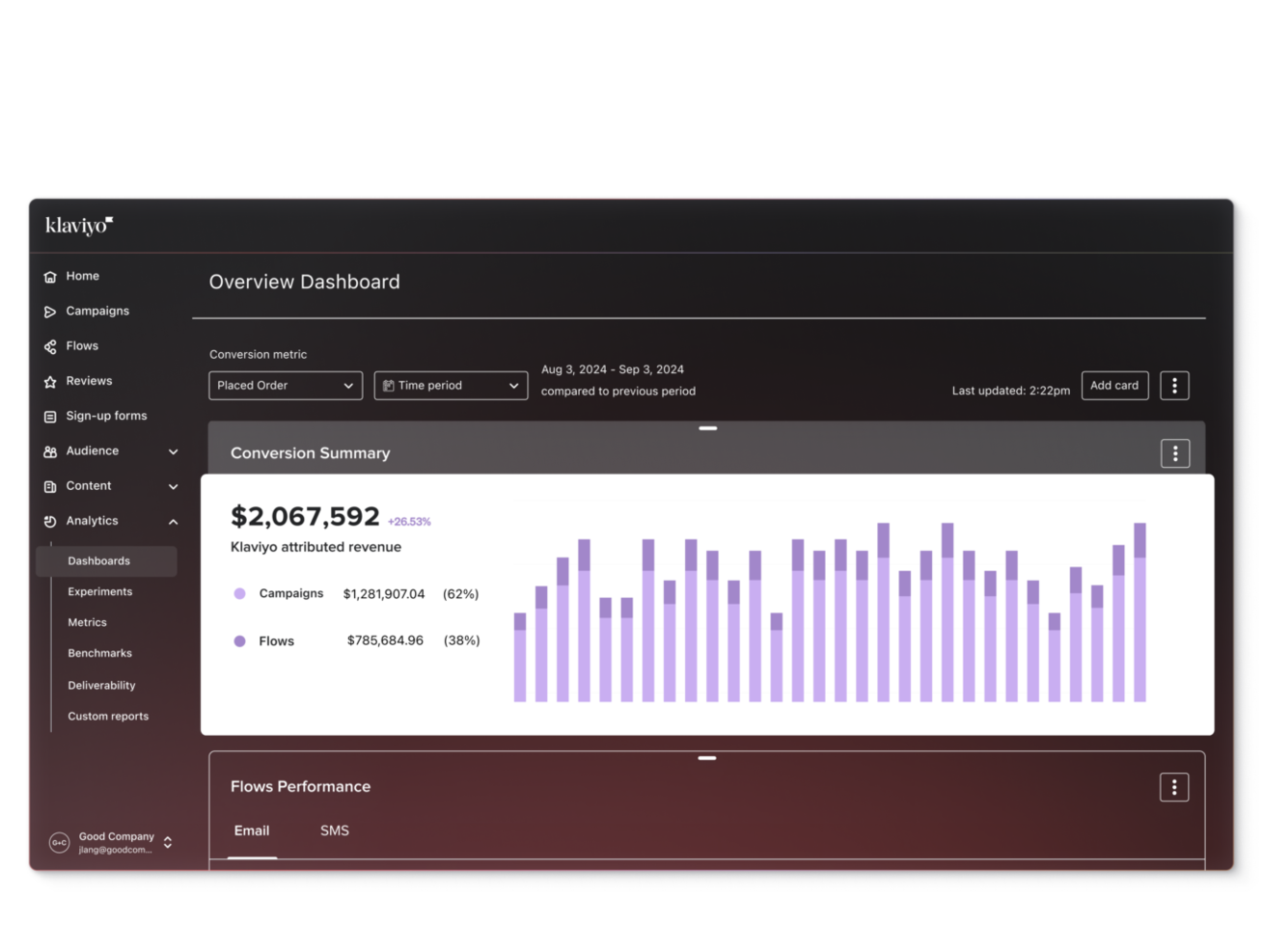Click the Flows Performance drag handle
The image size is (1263, 952).
[707, 758]
